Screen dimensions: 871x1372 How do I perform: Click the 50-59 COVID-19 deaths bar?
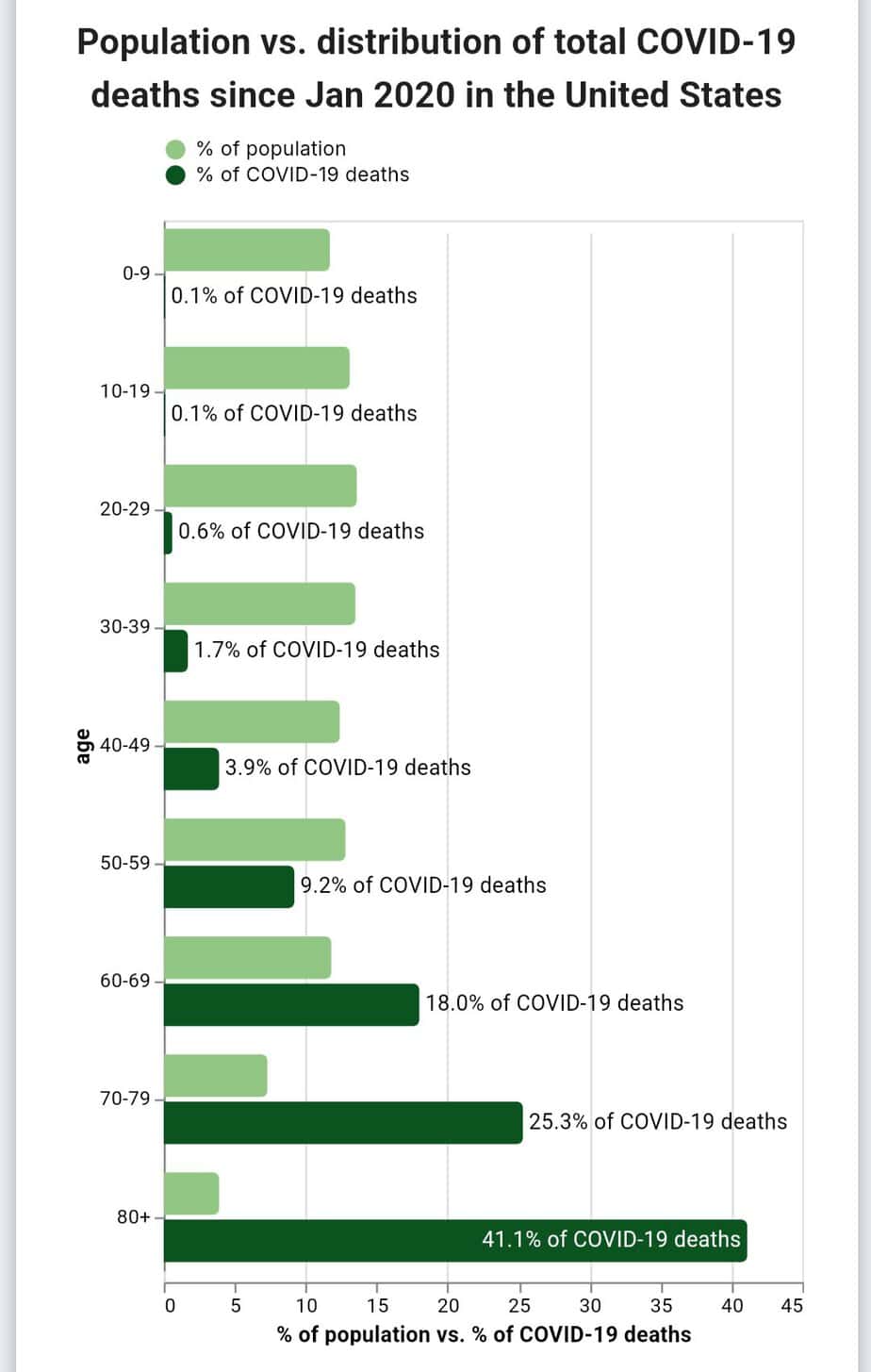pyautogui.click(x=229, y=886)
